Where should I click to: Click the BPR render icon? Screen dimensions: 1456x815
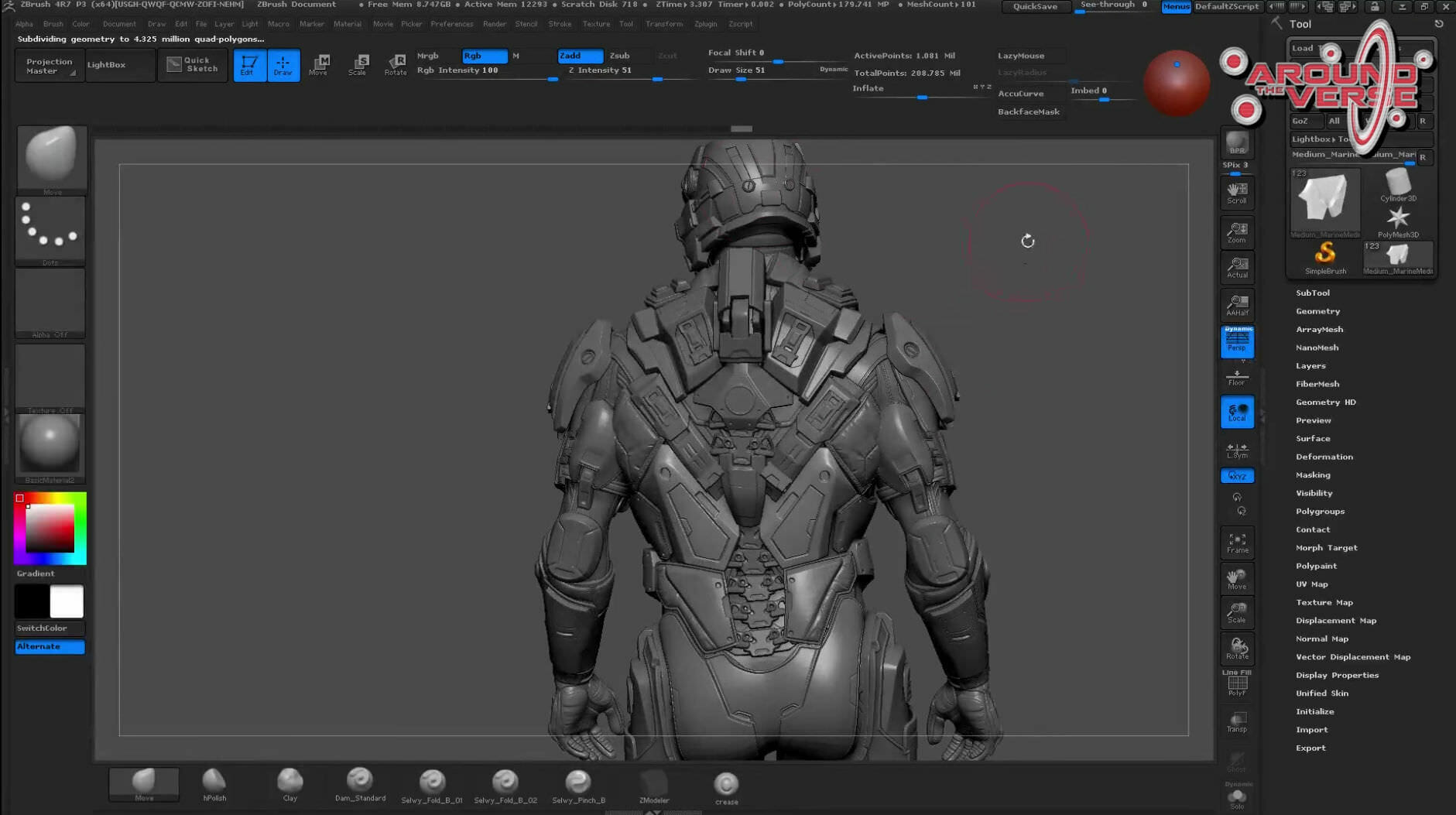(x=1237, y=144)
